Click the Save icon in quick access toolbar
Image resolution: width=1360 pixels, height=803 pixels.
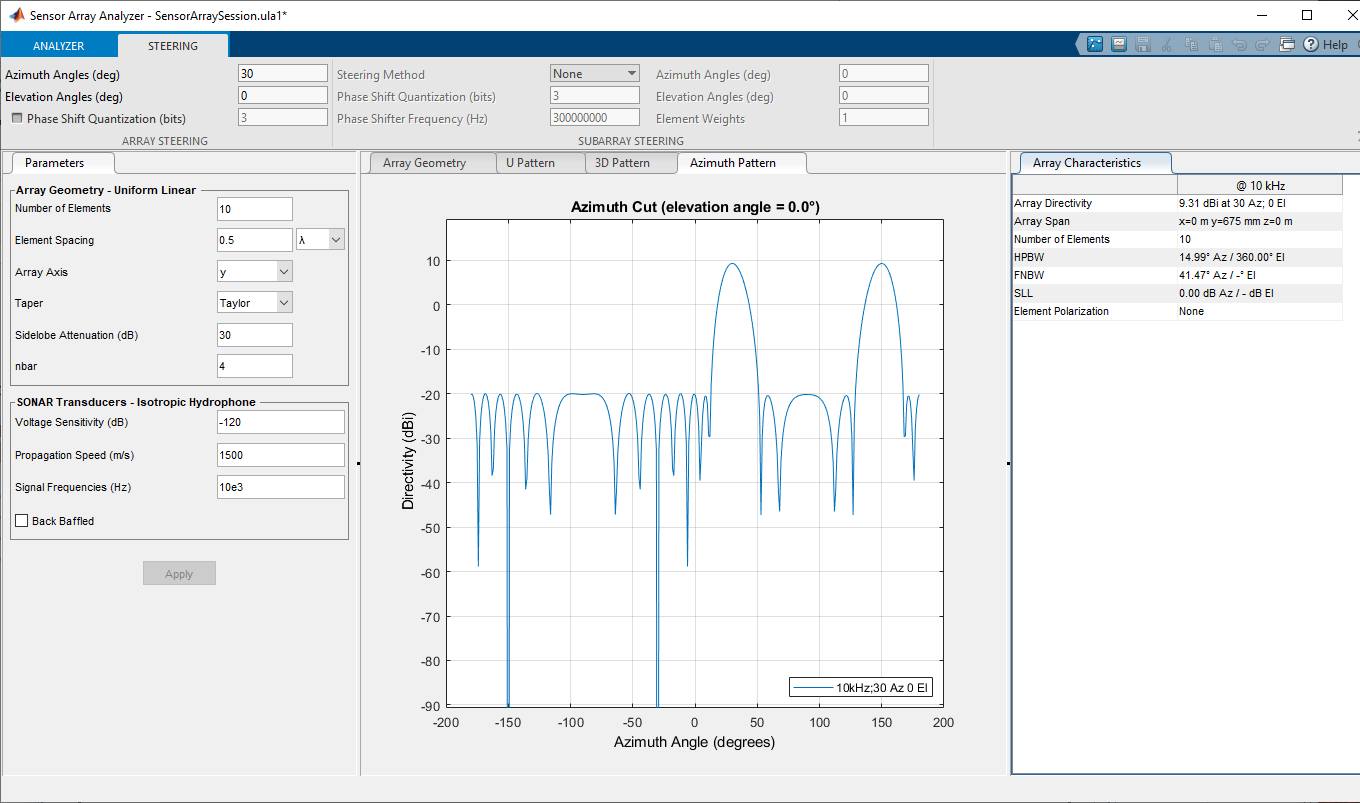click(1142, 44)
